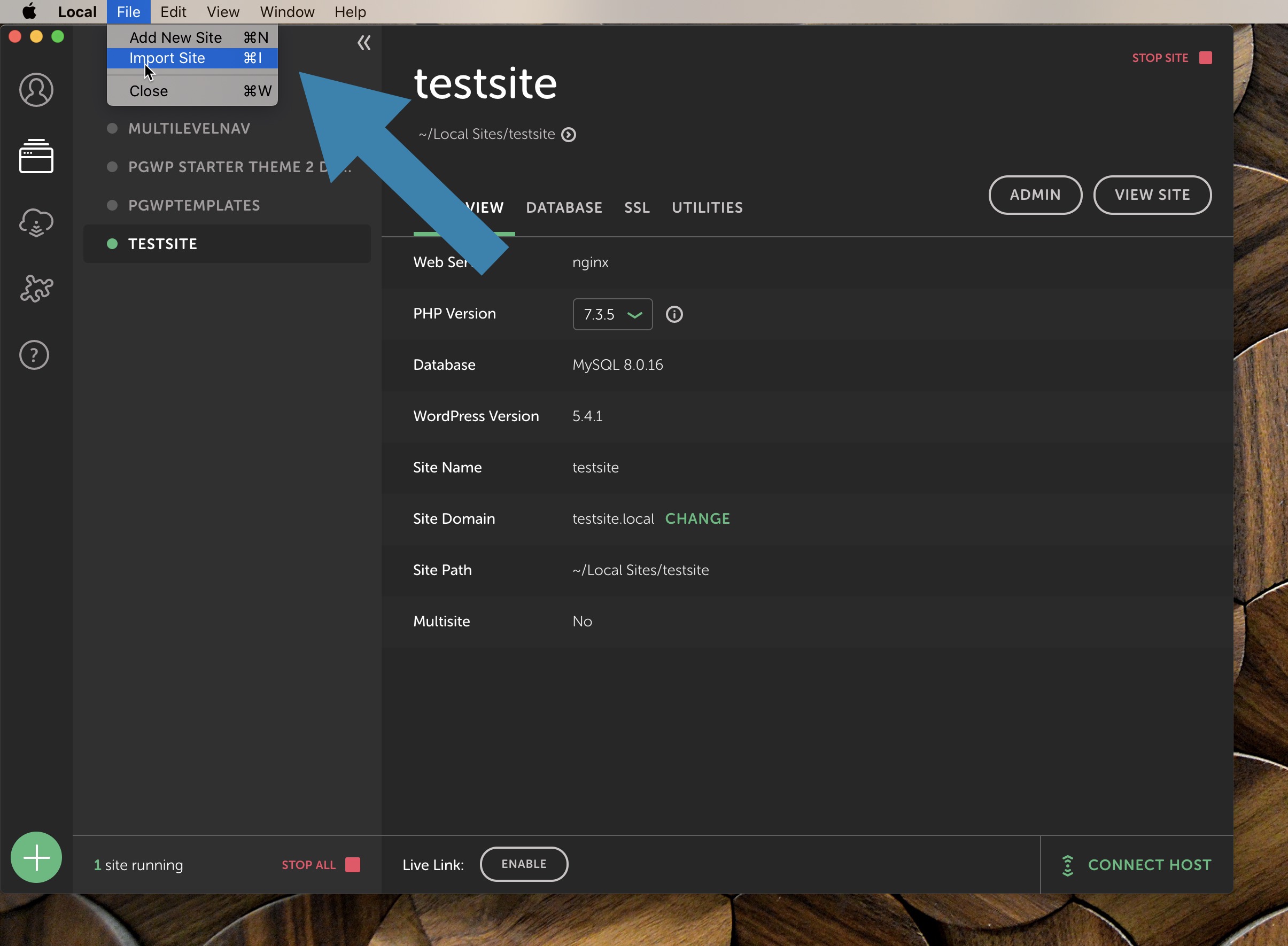
Task: Click the red Stop All square icon
Action: tap(353, 865)
